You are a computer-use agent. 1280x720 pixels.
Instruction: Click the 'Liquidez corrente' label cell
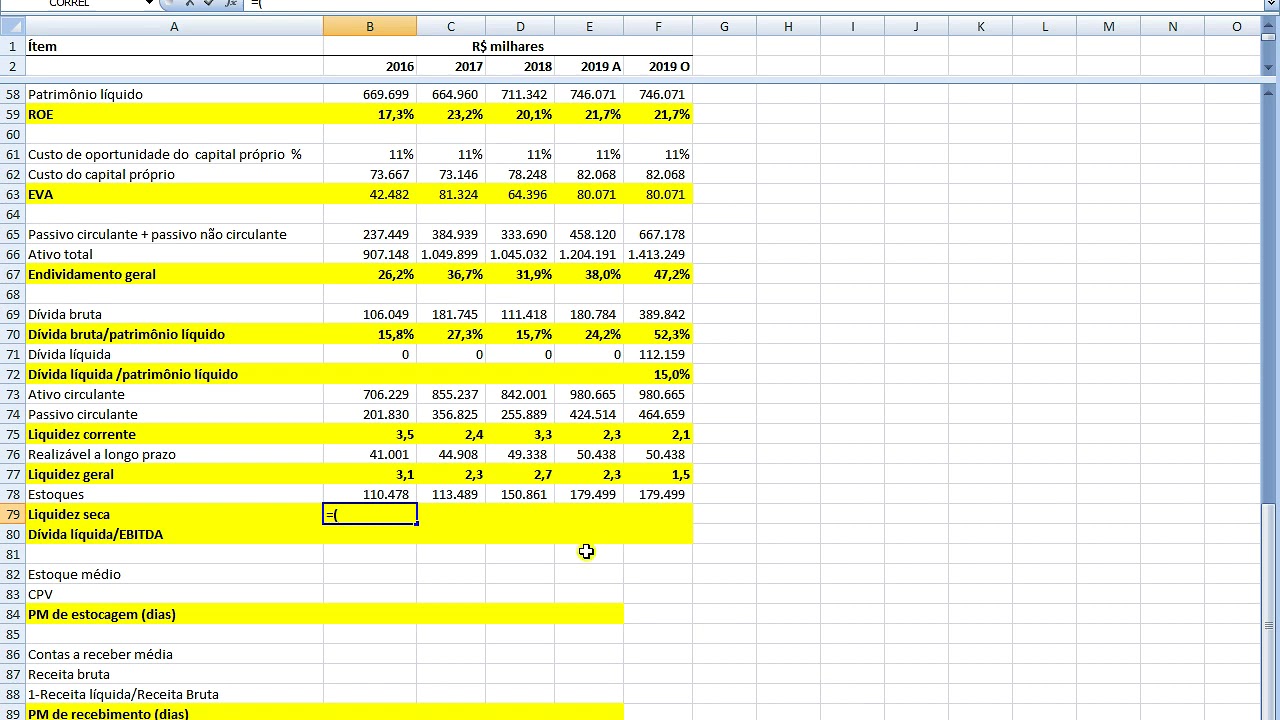(x=174, y=434)
